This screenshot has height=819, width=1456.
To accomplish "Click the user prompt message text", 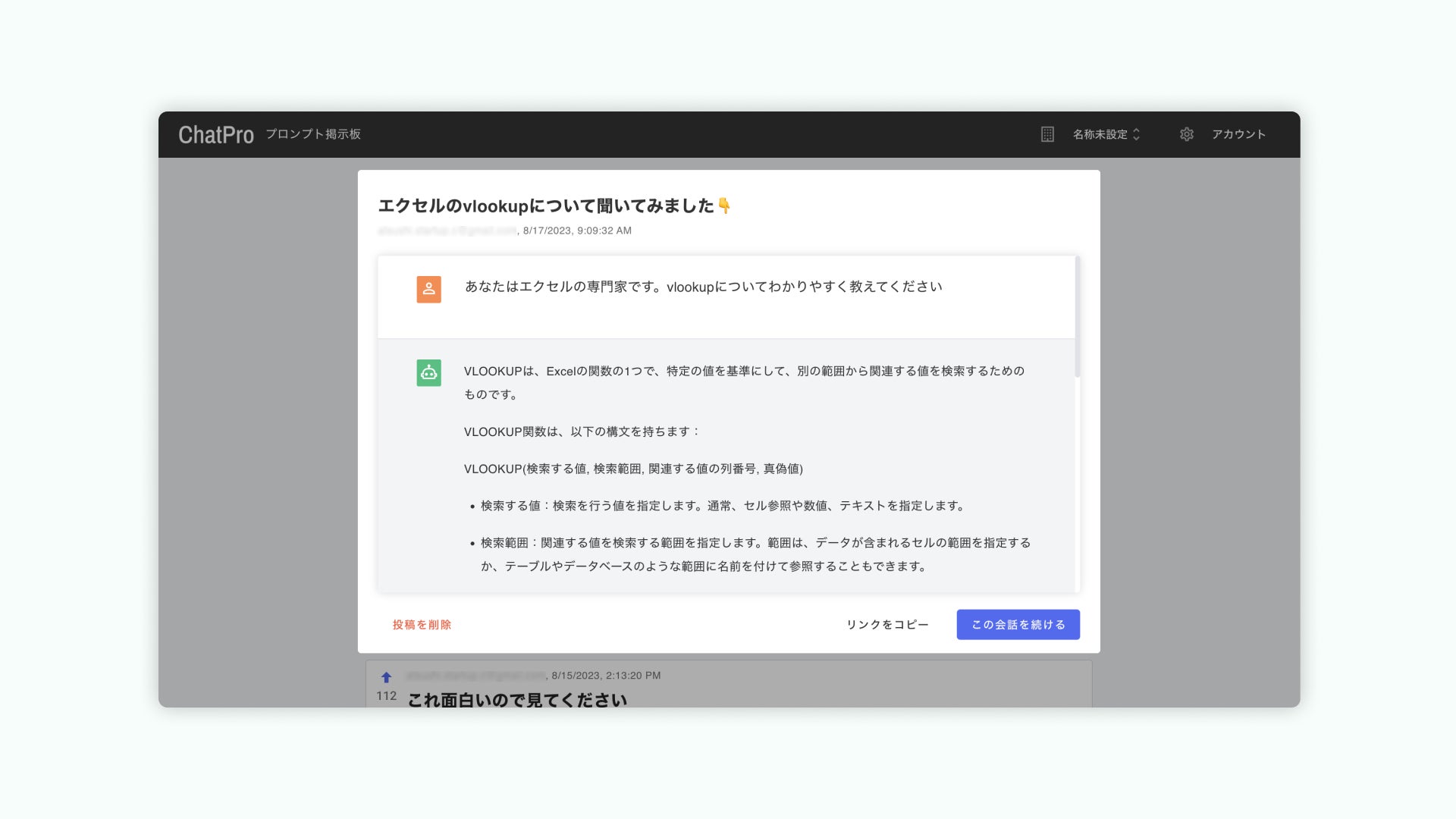I will (x=703, y=287).
